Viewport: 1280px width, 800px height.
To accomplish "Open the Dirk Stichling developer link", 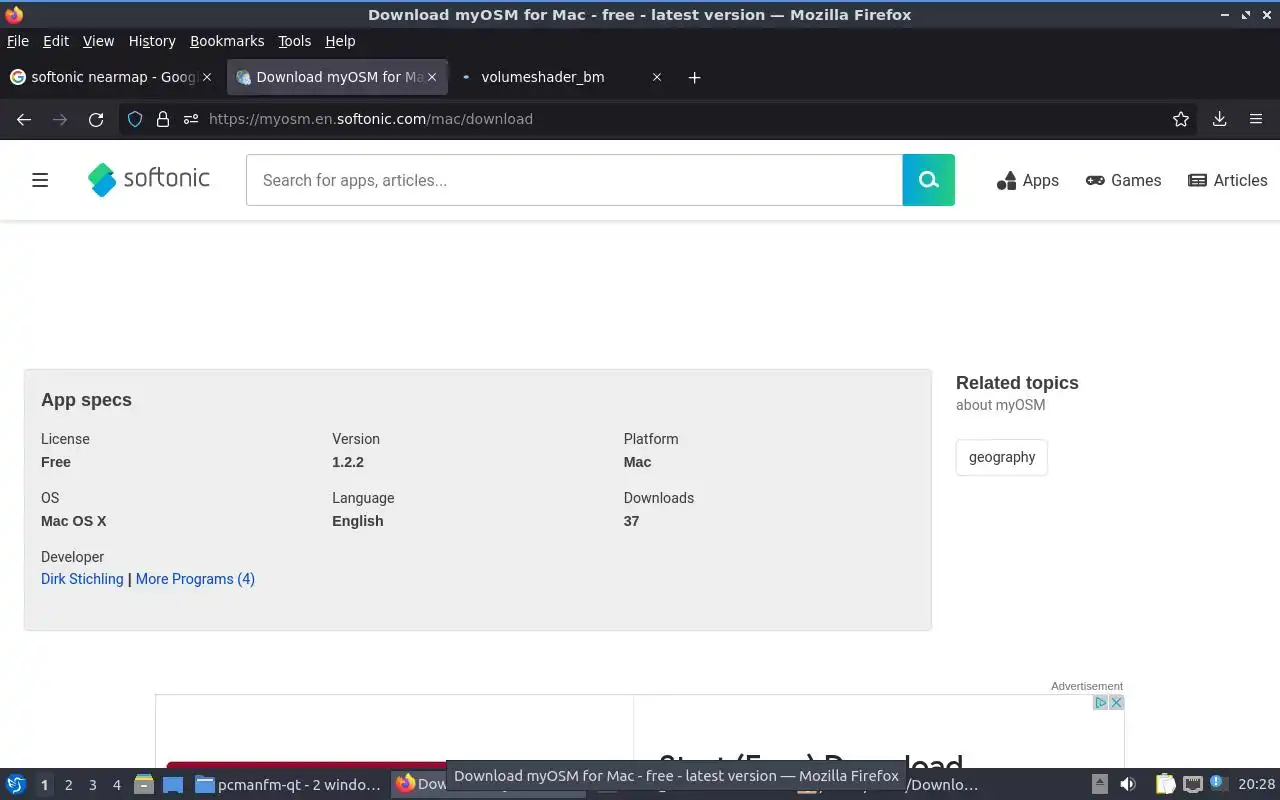I will pos(82,579).
